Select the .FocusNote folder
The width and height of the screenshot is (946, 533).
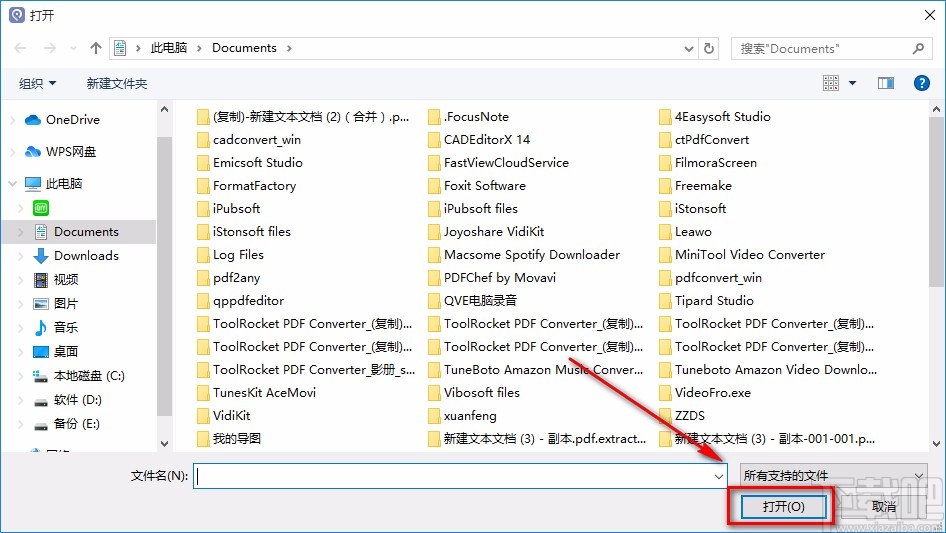(469, 117)
